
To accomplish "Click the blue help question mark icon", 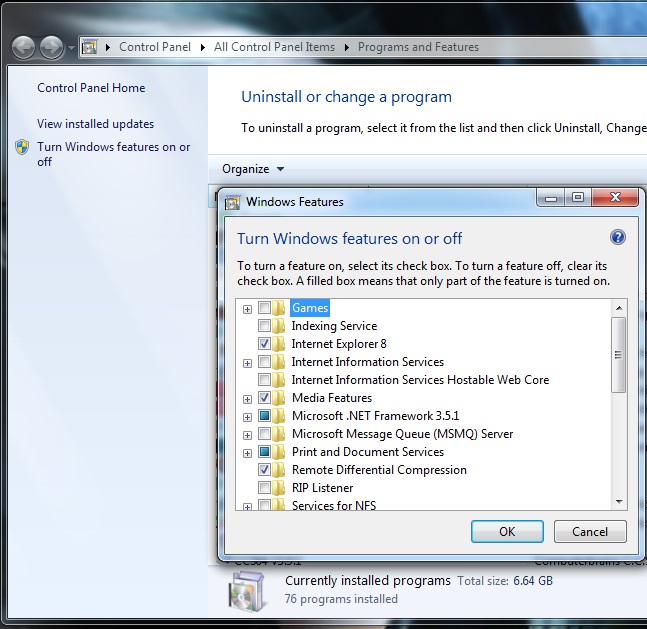I will point(617,238).
